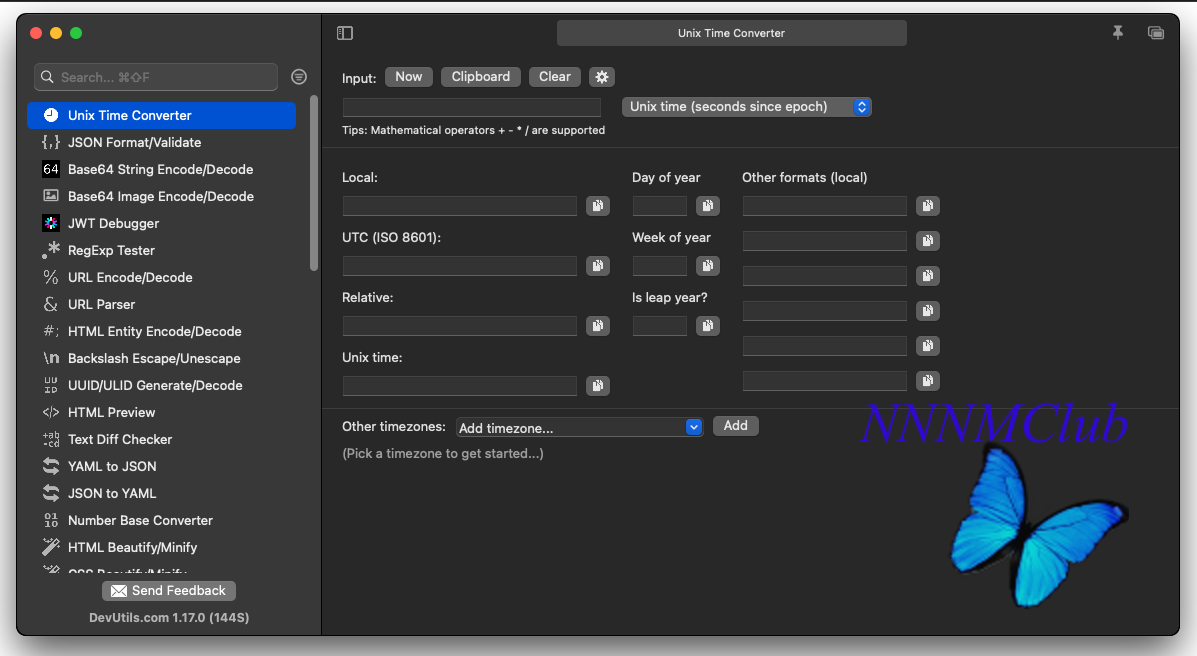Click the Unix time input field
Screen dimensions: 1197x656
(472, 107)
